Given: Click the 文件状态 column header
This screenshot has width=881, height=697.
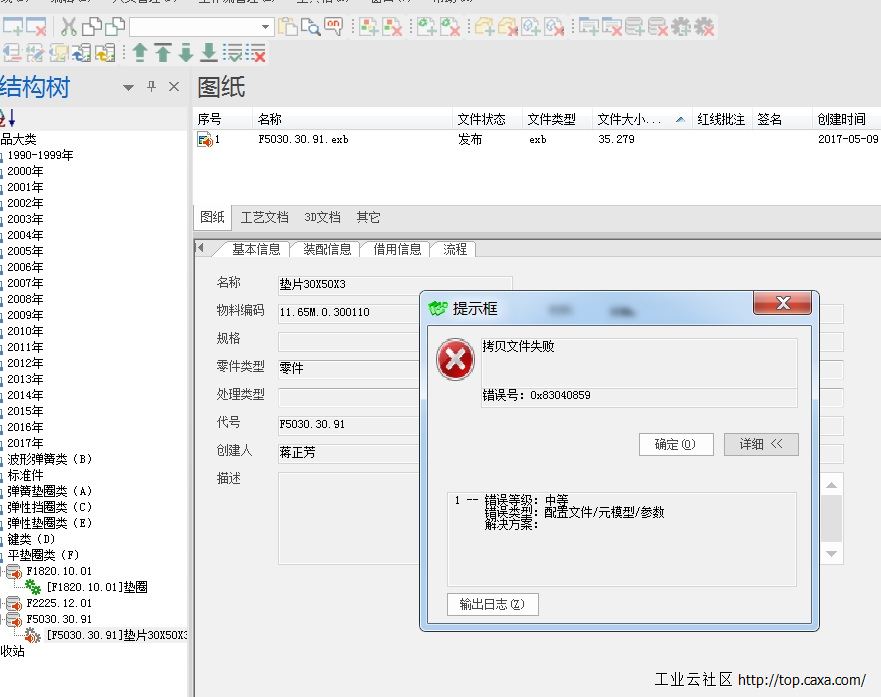Looking at the screenshot, I should [487, 119].
